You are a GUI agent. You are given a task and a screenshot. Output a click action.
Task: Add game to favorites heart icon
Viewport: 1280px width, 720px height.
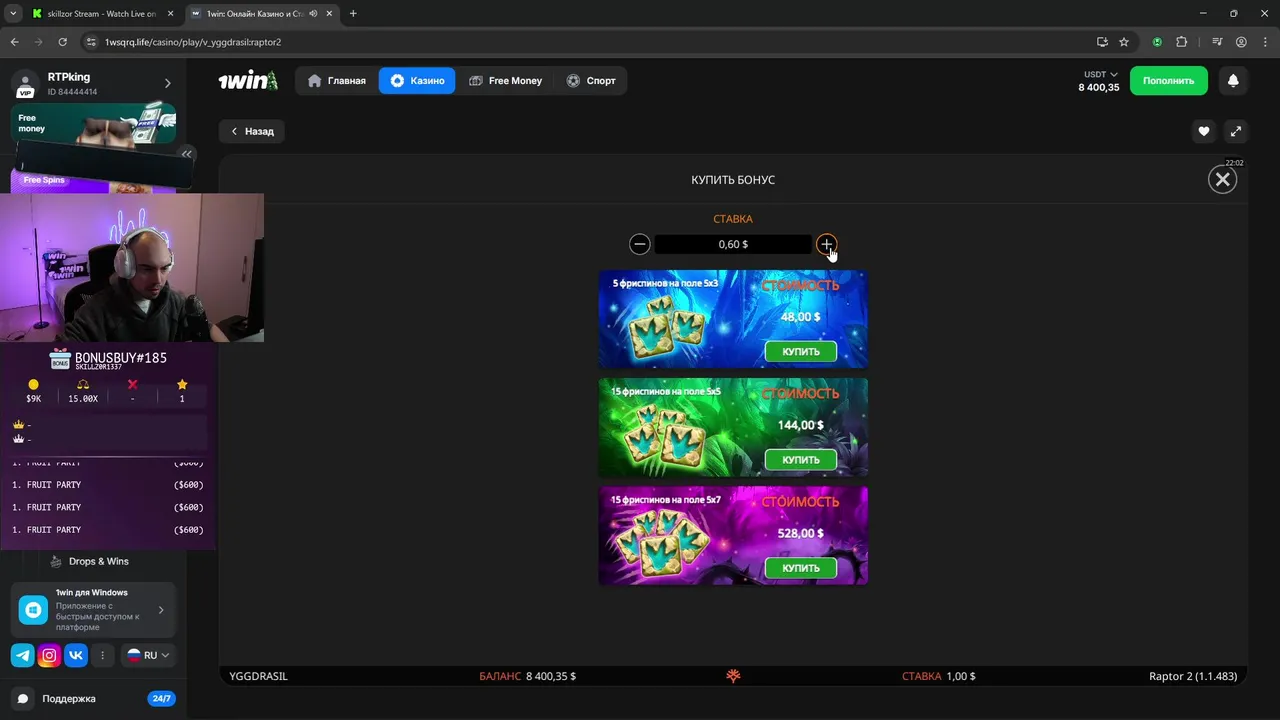[1204, 131]
